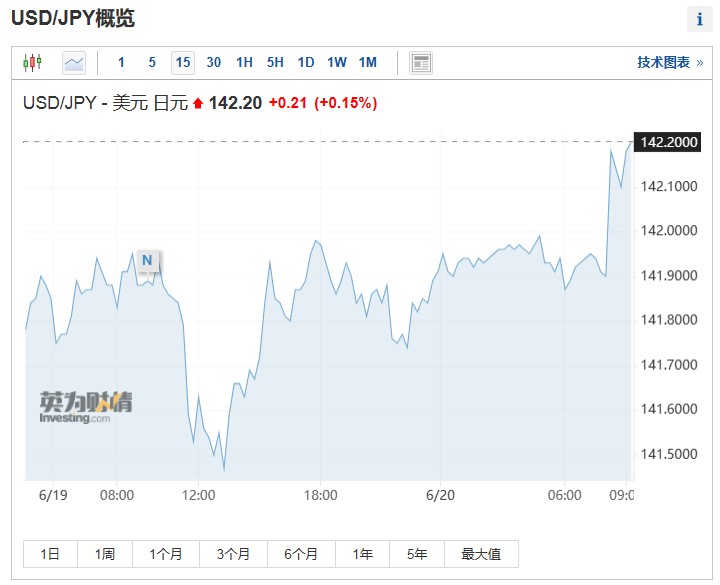720x585 pixels.
Task: Click the 142.2000 current price label
Action: [668, 142]
